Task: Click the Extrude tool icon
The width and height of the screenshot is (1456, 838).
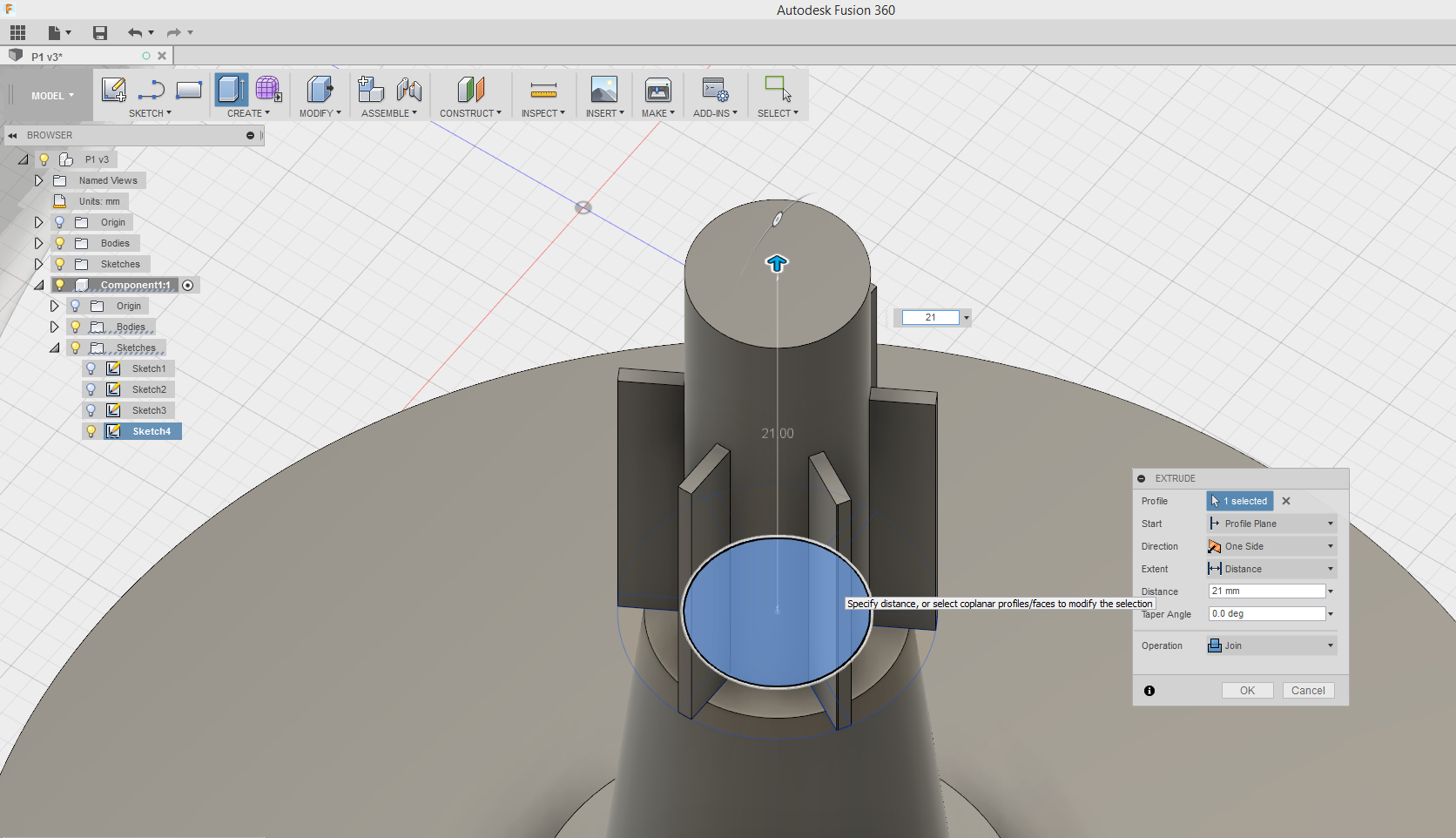Action: (232, 89)
